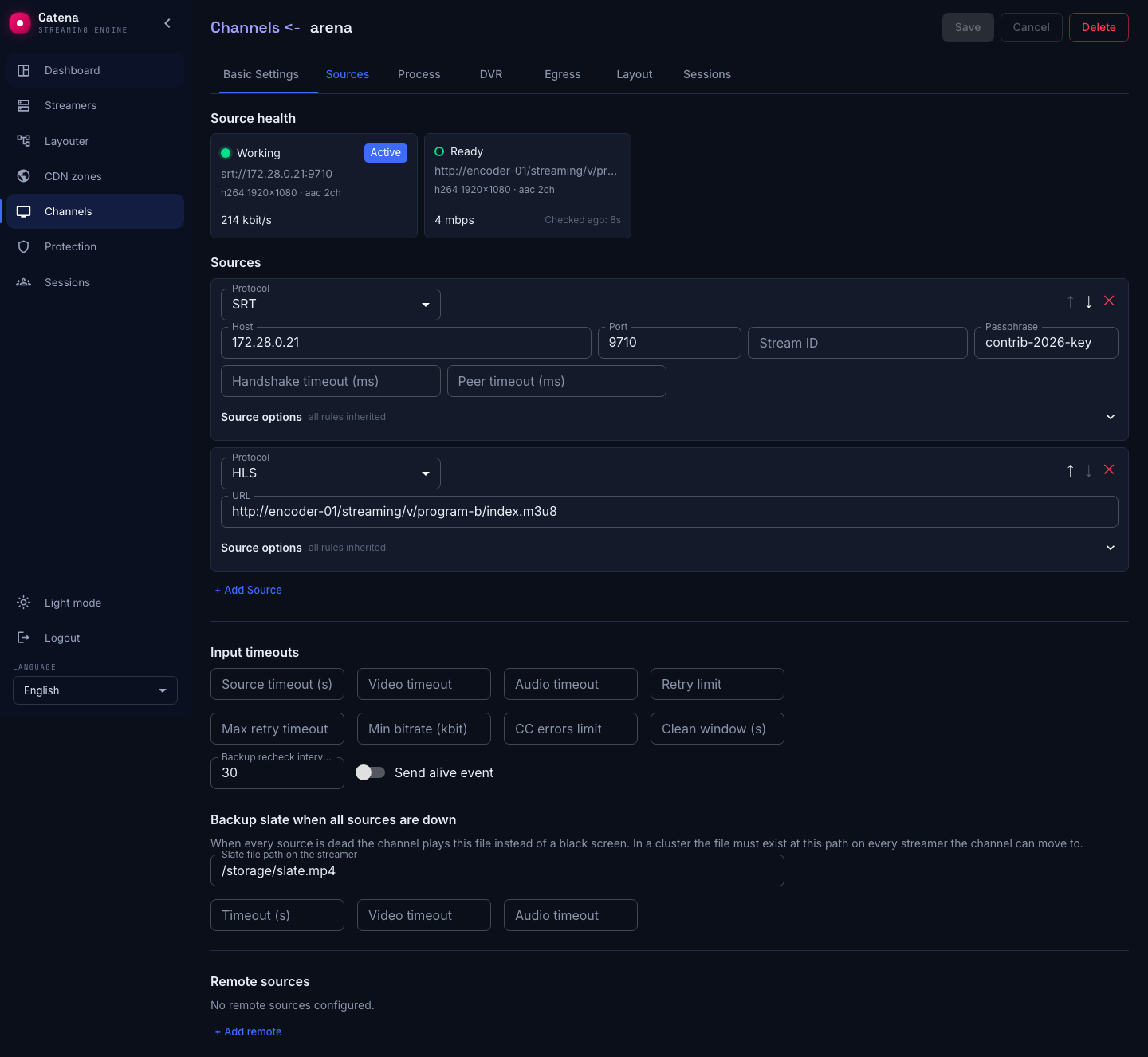Image resolution: width=1148 pixels, height=1057 pixels.
Task: Move the HLS source up
Action: coord(1070,470)
